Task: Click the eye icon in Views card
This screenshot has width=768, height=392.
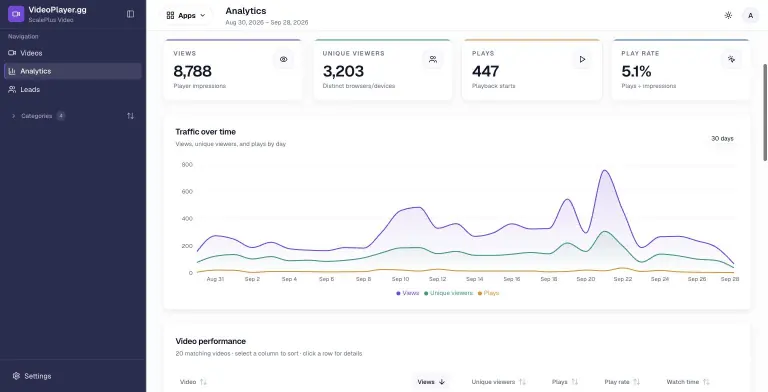Action: (x=284, y=59)
